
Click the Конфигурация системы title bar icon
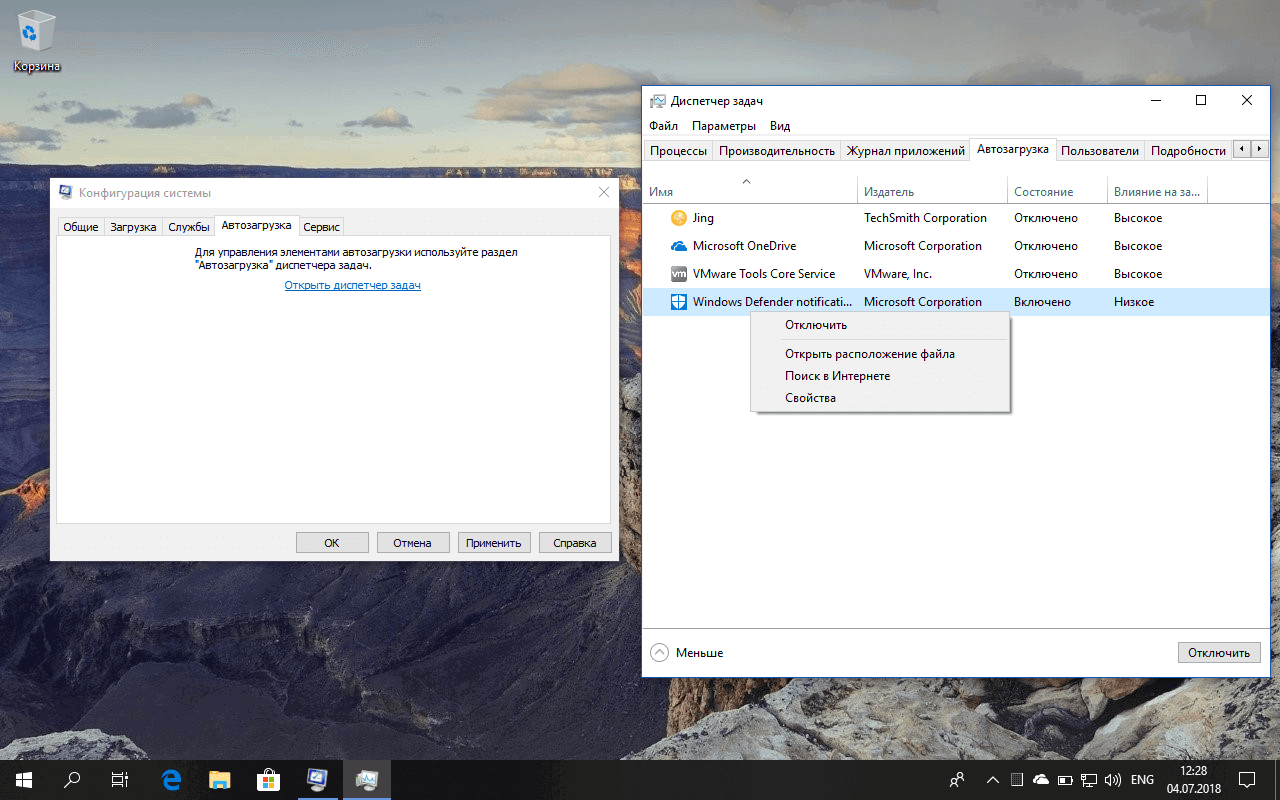tap(66, 193)
